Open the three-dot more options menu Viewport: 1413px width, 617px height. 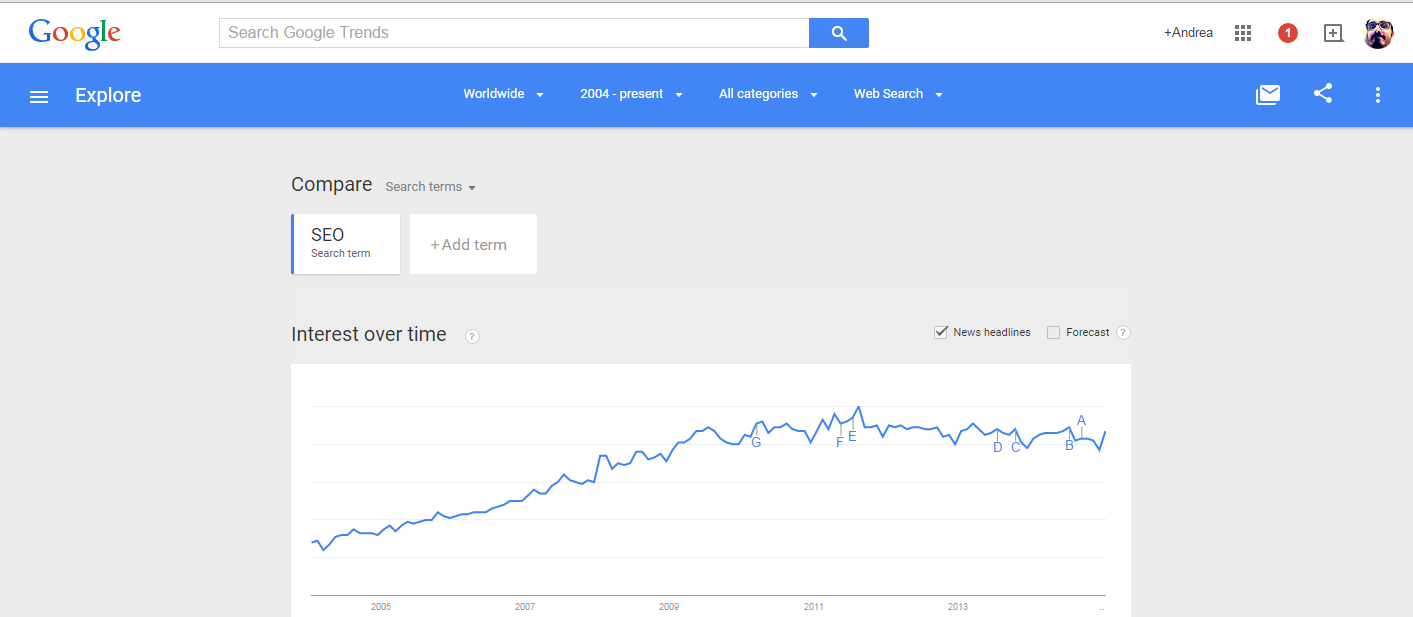pyautogui.click(x=1377, y=95)
